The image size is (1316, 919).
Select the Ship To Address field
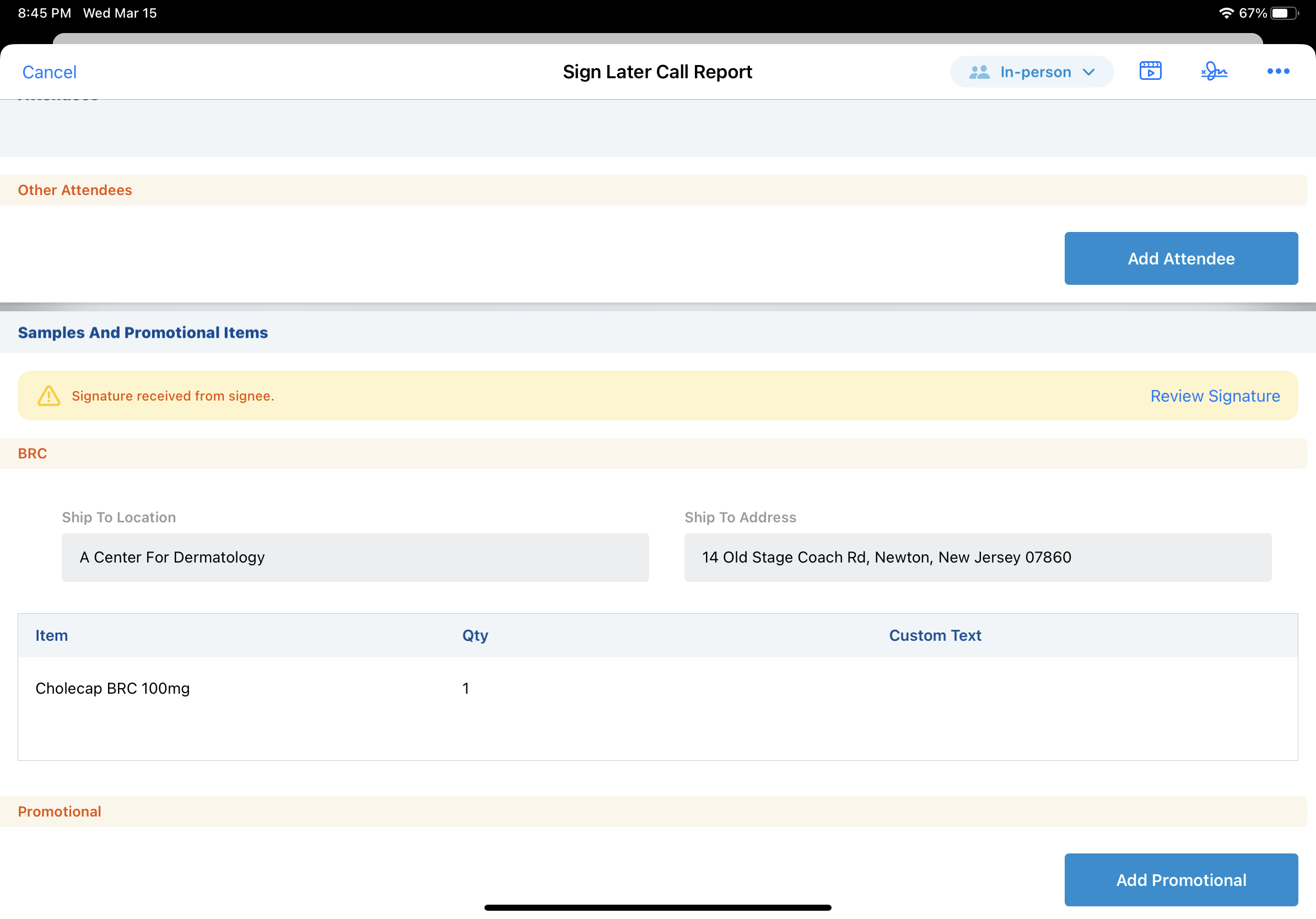977,558
